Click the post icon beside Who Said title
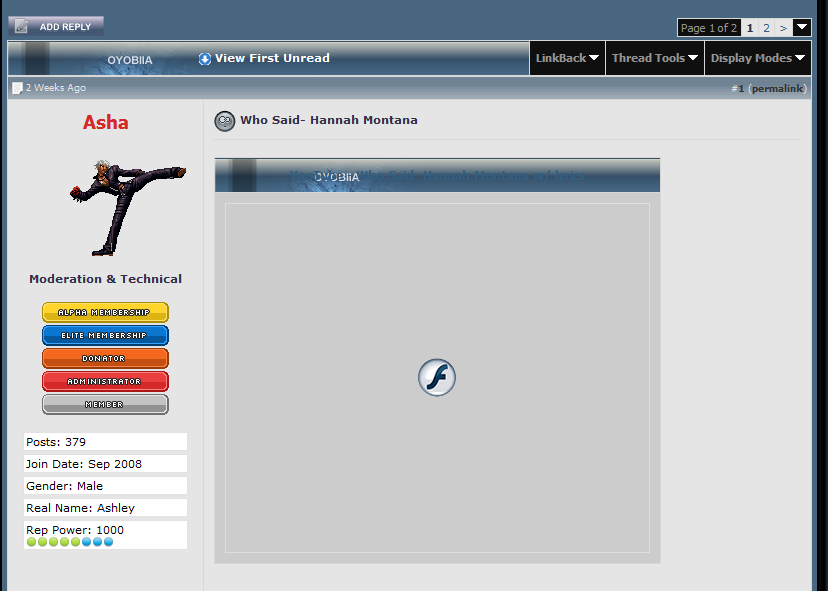 [224, 121]
